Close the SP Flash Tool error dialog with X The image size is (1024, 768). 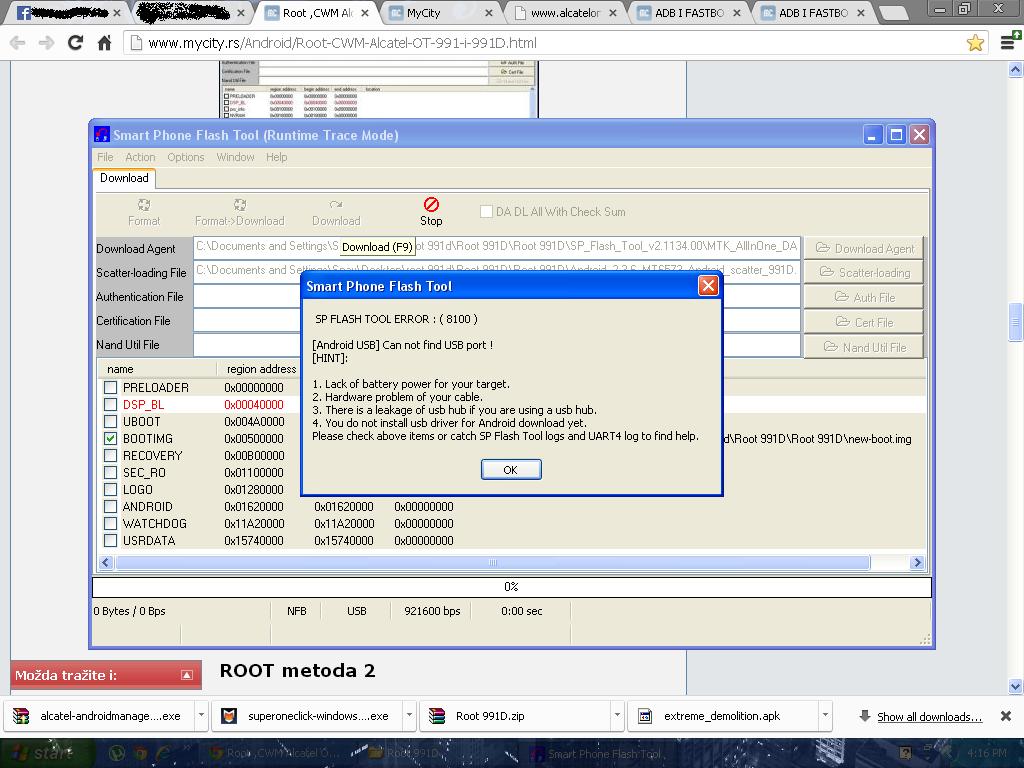[x=708, y=285]
